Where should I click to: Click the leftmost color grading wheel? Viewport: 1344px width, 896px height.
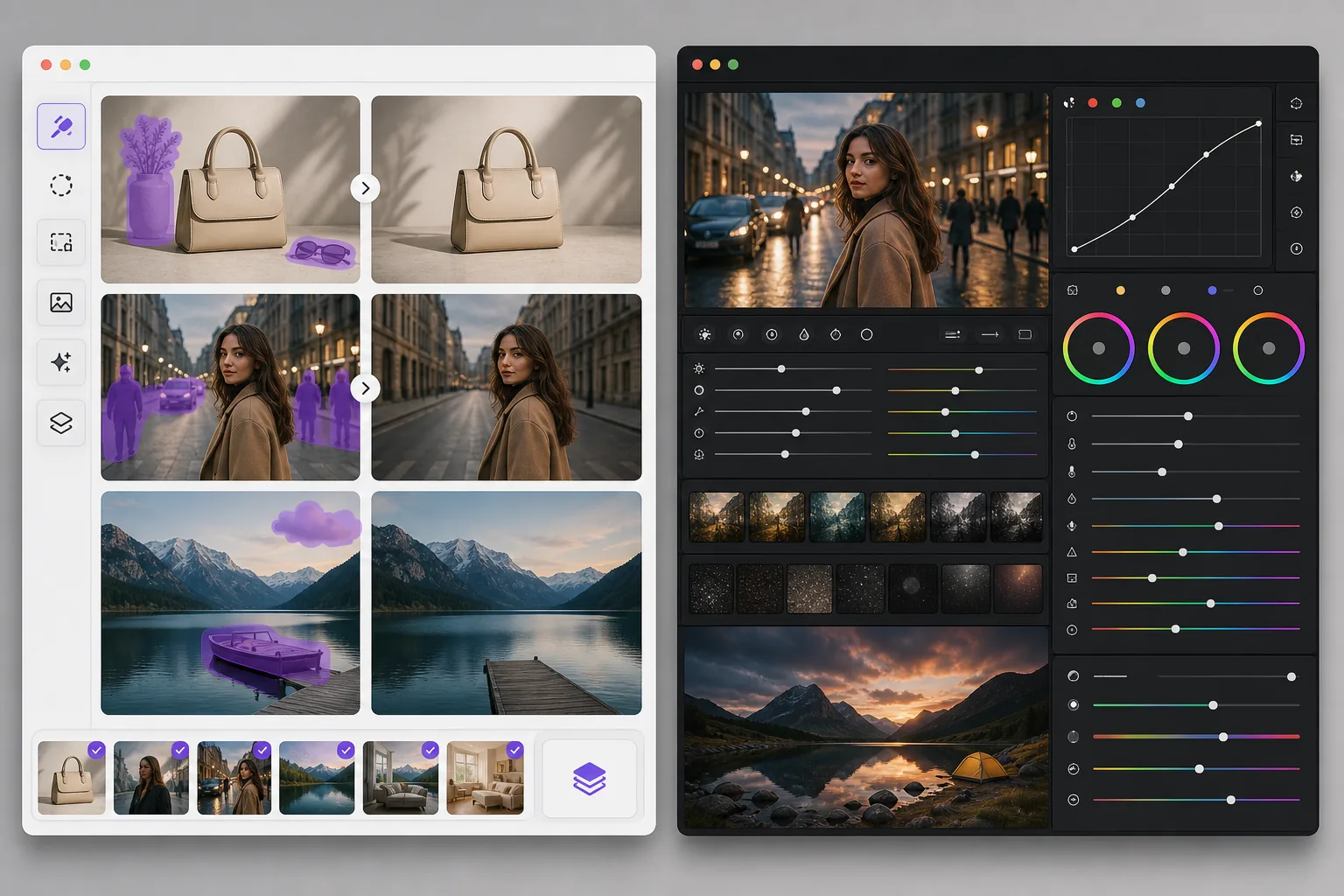1098,348
